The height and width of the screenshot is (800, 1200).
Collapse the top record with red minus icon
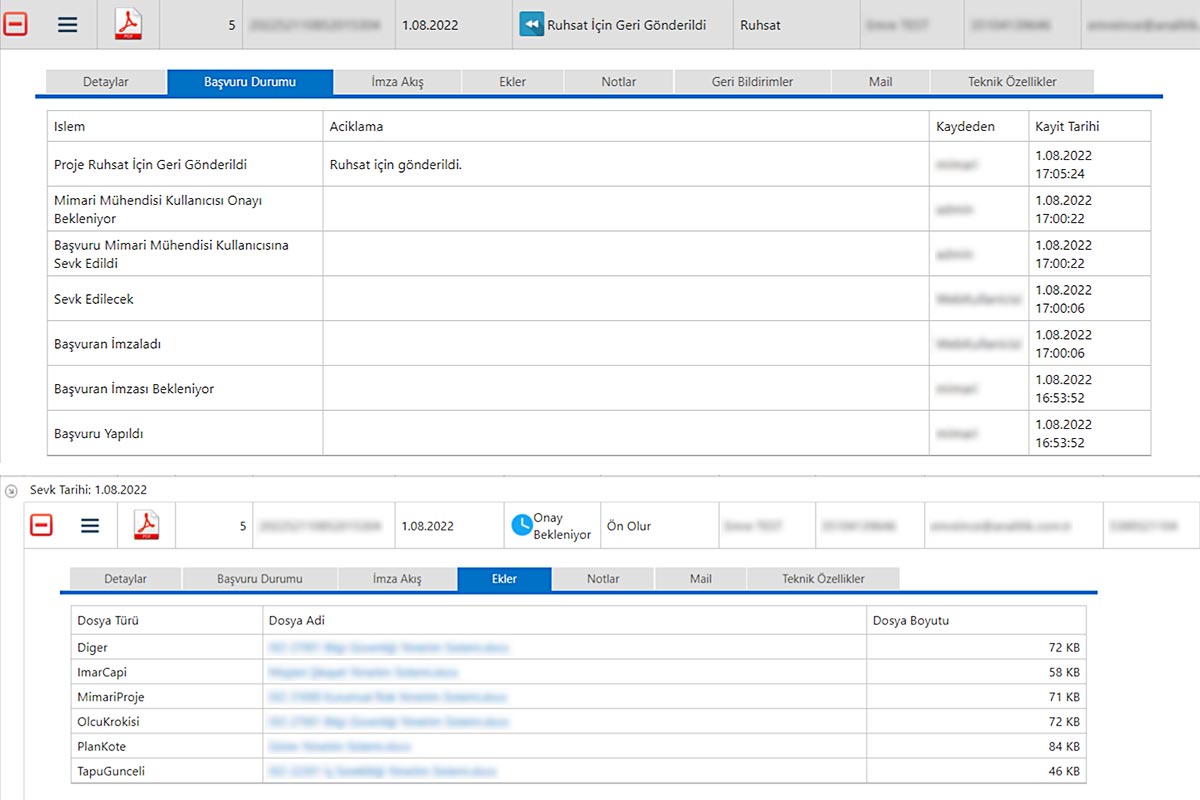16,24
